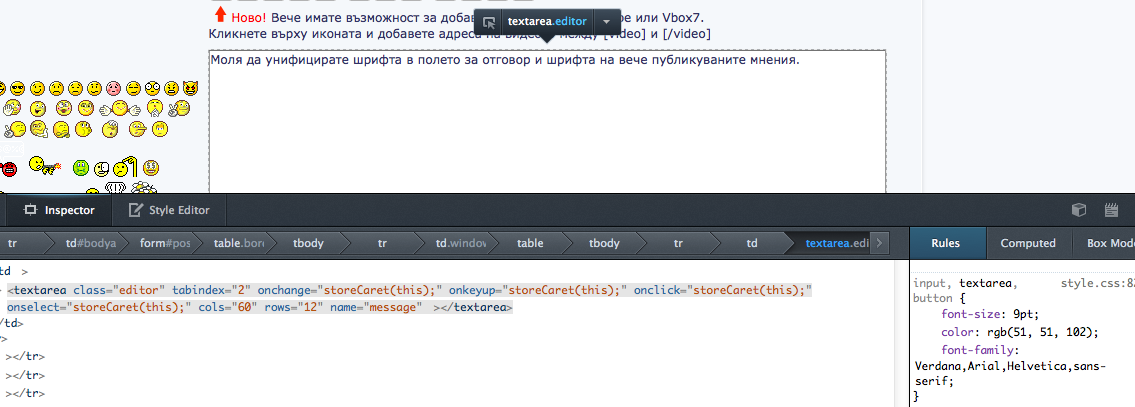Open the Box Model sidebar tab

click(1103, 243)
